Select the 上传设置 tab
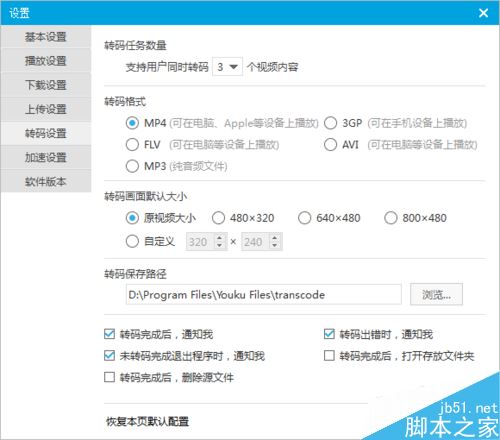Viewport: 500px width, 440px height. point(46,109)
